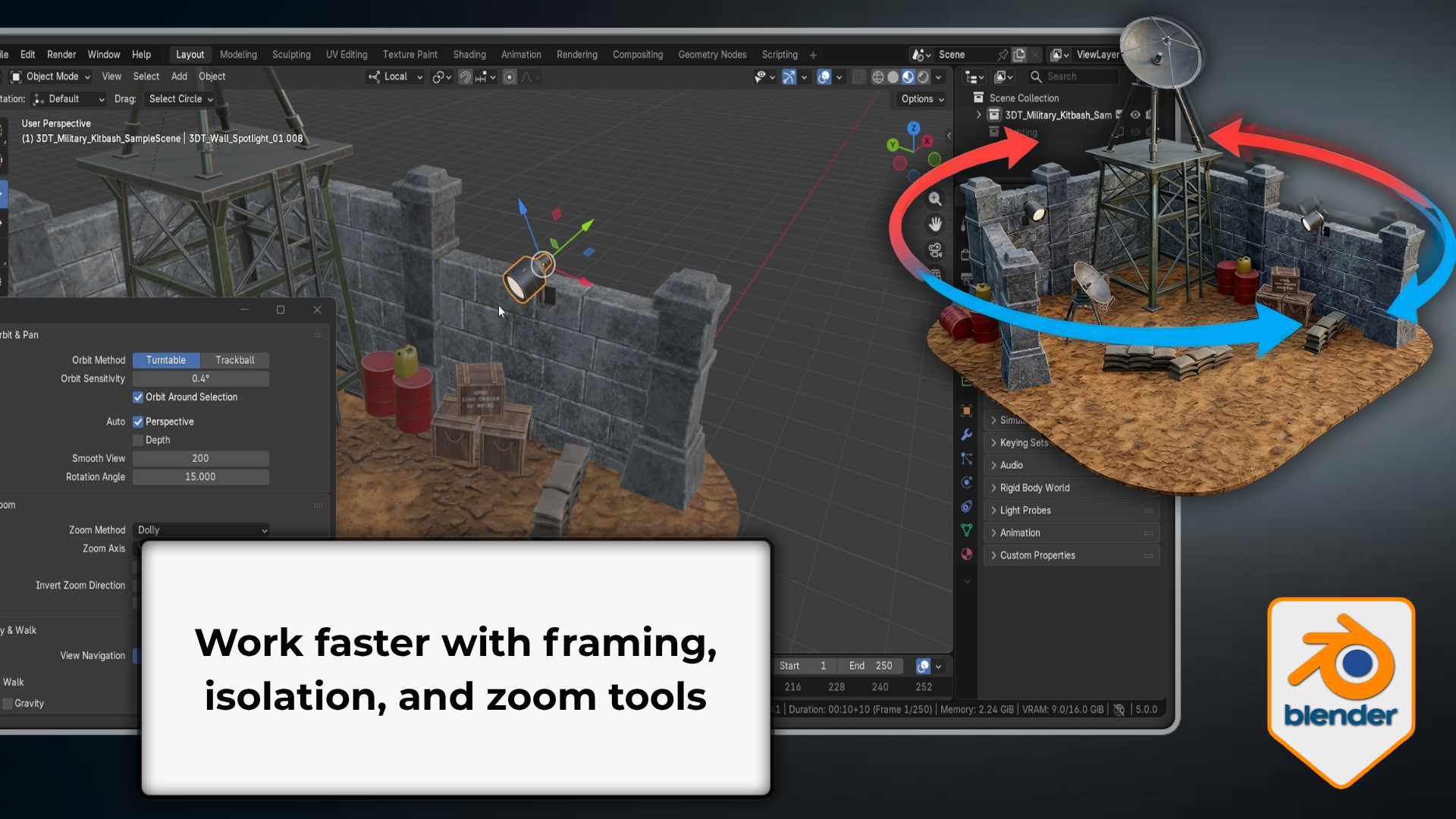Toggle Orbit Around Selection checkbox
The image size is (1456, 819).
pyautogui.click(x=138, y=397)
